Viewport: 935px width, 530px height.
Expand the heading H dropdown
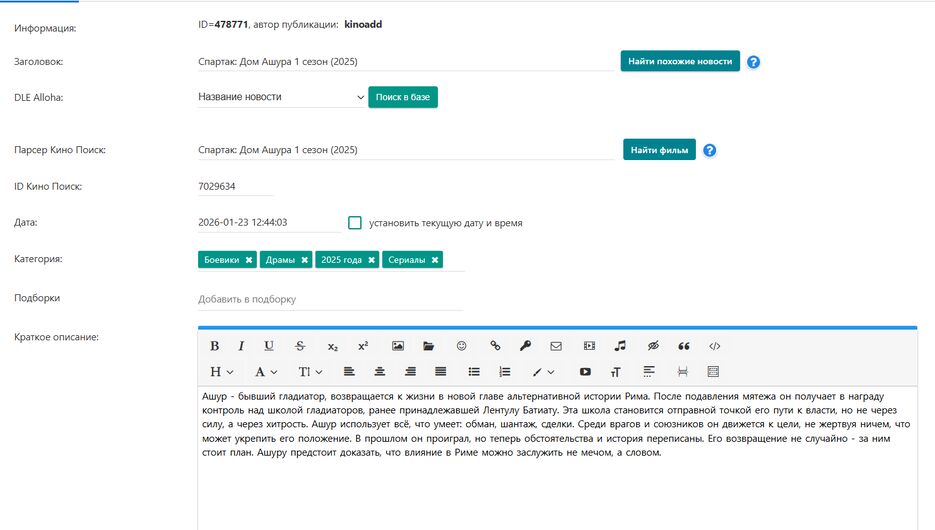[x=221, y=372]
